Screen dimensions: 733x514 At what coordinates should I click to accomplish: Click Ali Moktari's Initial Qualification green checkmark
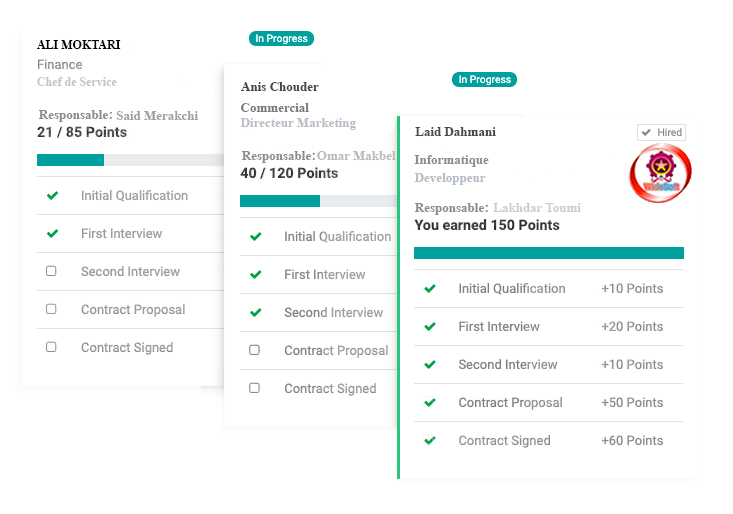click(x=52, y=195)
